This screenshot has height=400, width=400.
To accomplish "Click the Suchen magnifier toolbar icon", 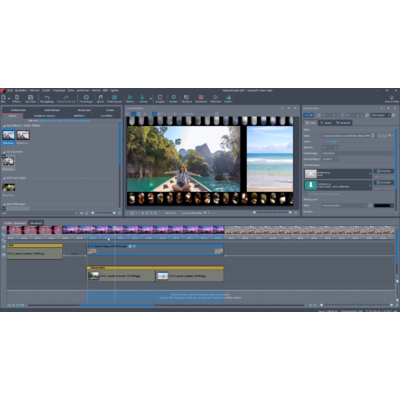I will (173, 98).
